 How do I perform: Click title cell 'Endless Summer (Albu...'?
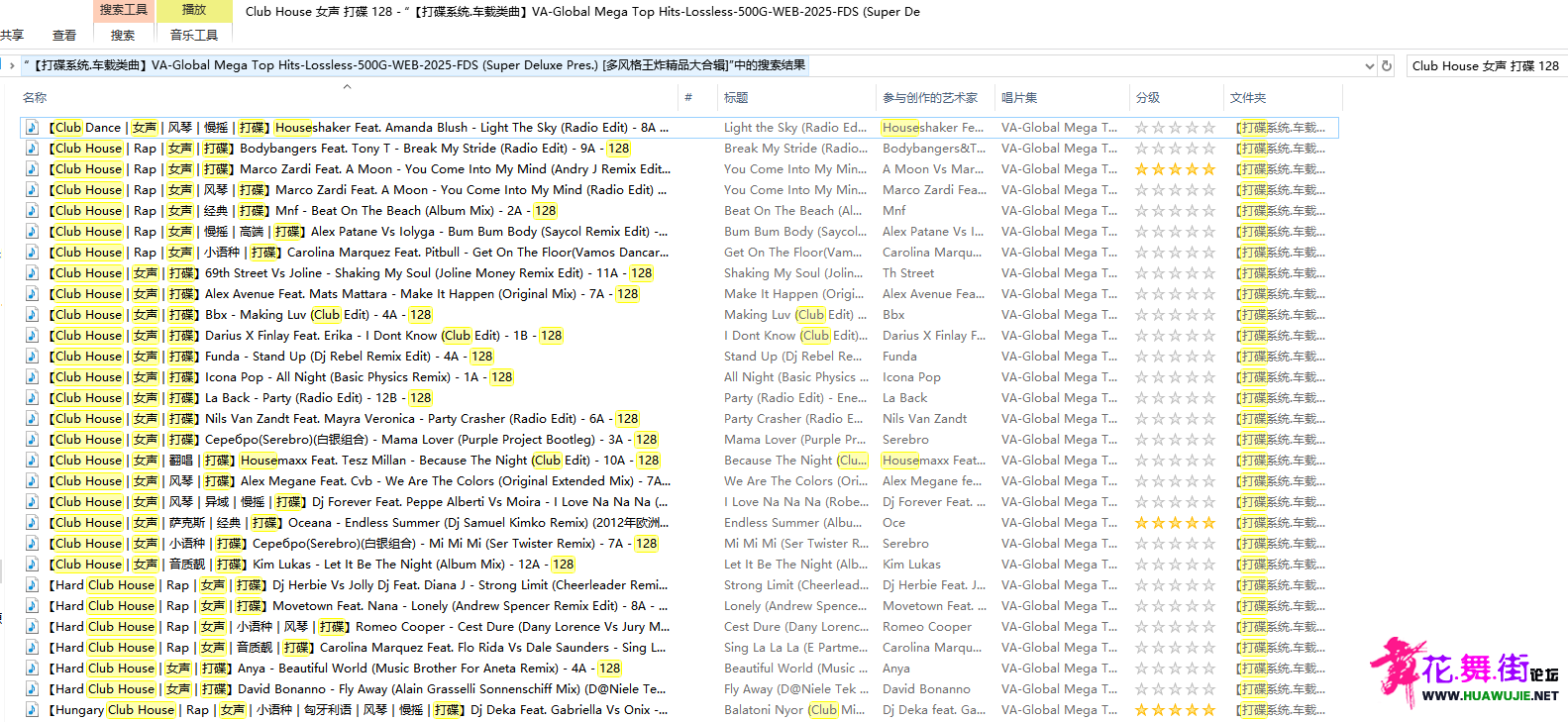[x=792, y=523]
